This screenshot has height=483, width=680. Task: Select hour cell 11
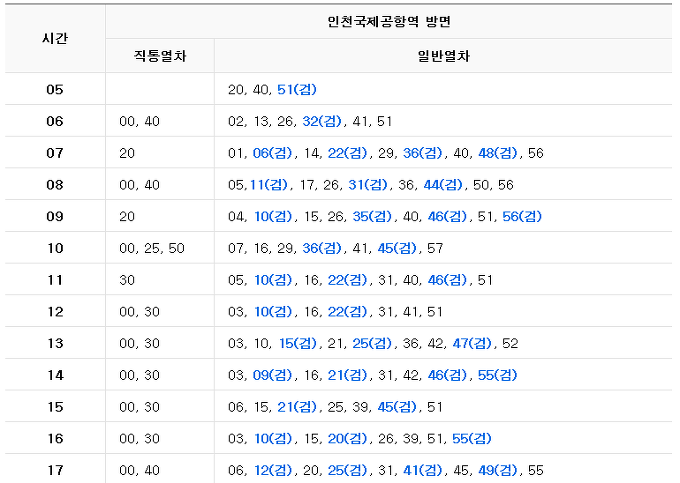[x=55, y=280]
